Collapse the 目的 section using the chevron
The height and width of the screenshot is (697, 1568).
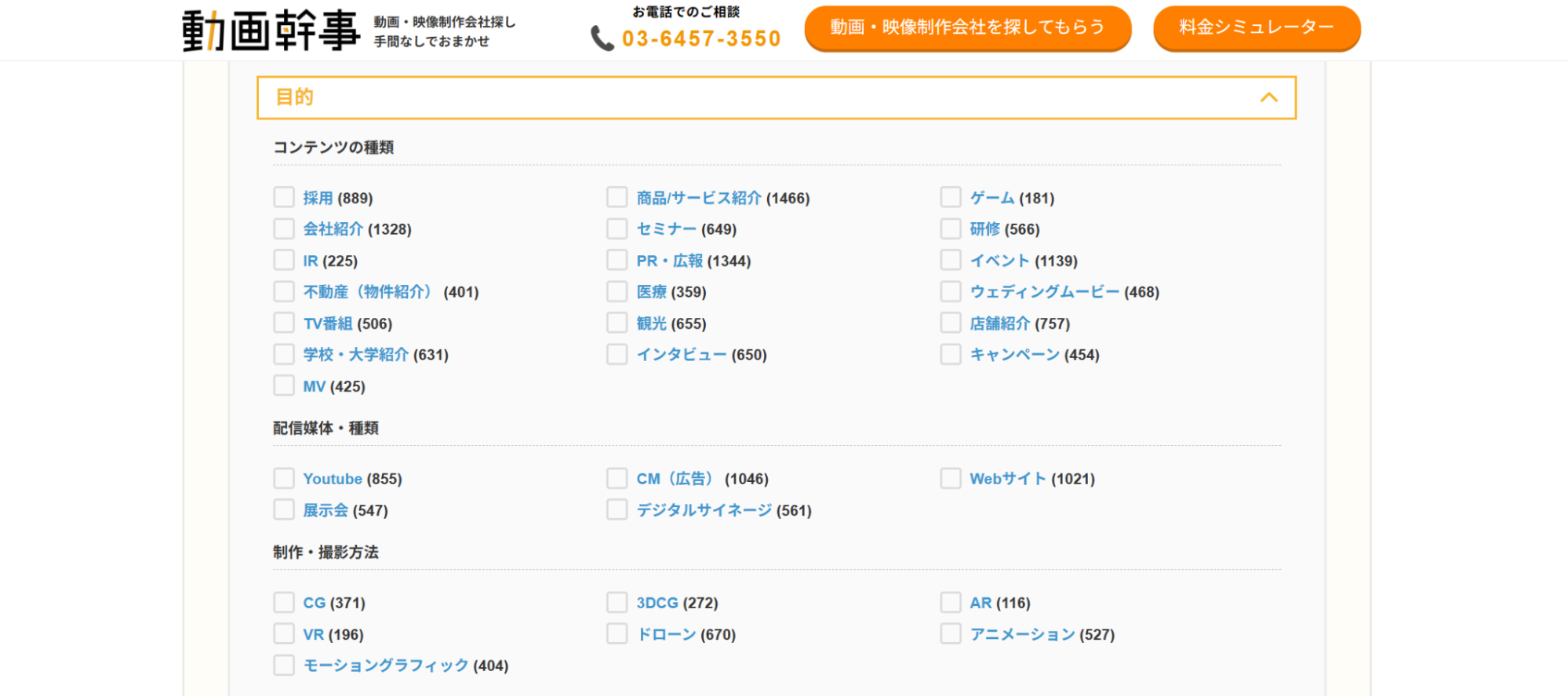[x=1268, y=97]
